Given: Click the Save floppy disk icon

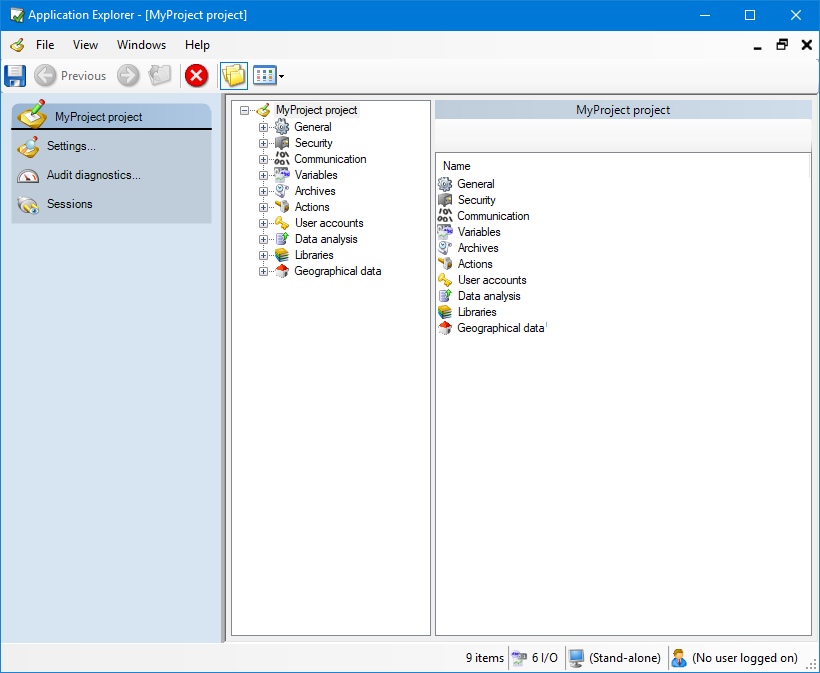Looking at the screenshot, I should (15, 76).
